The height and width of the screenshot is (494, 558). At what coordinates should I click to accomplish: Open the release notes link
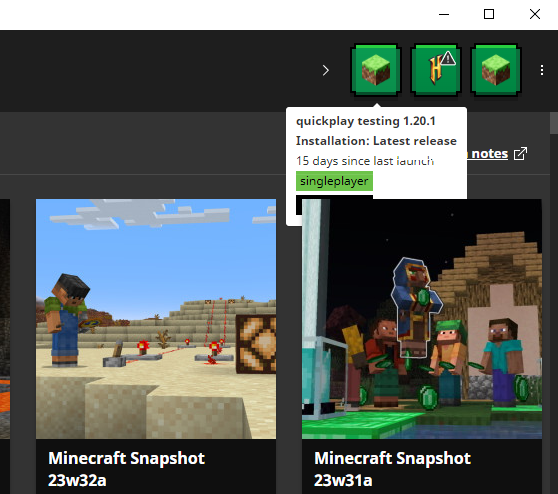(x=488, y=154)
